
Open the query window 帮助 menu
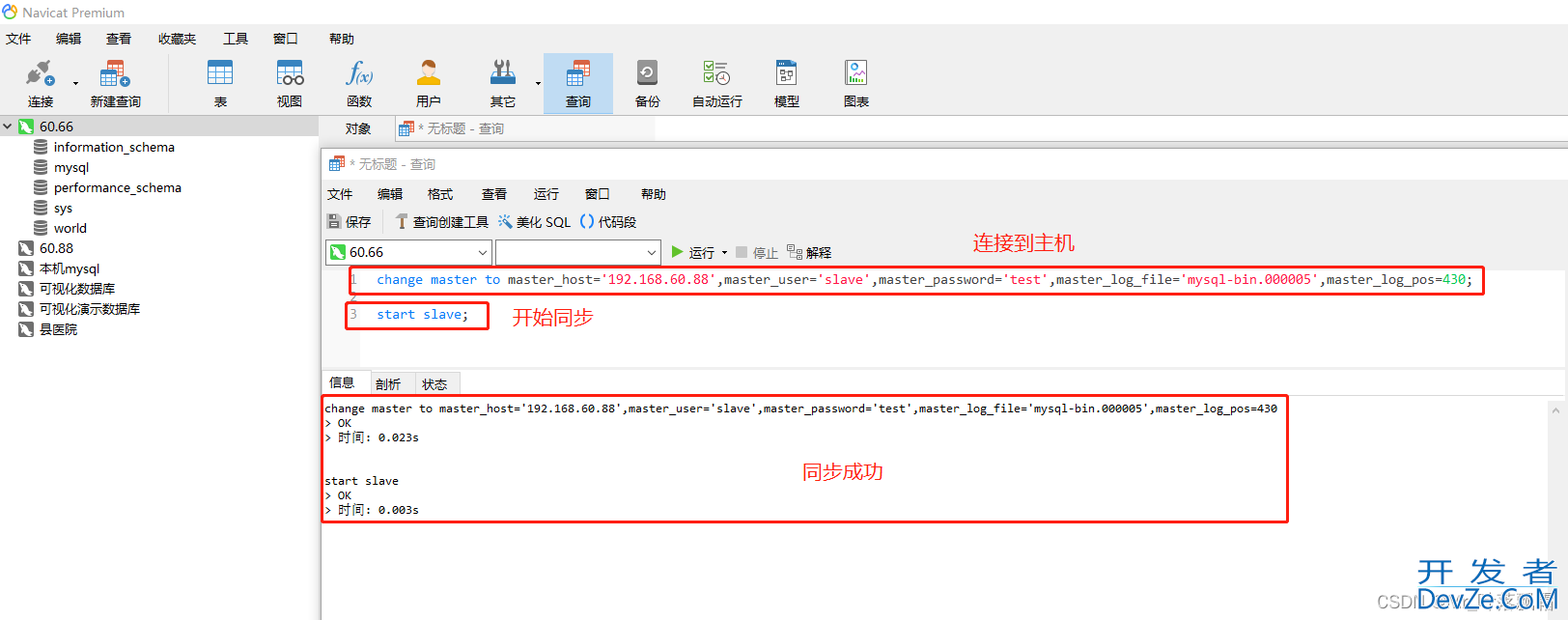click(x=654, y=194)
